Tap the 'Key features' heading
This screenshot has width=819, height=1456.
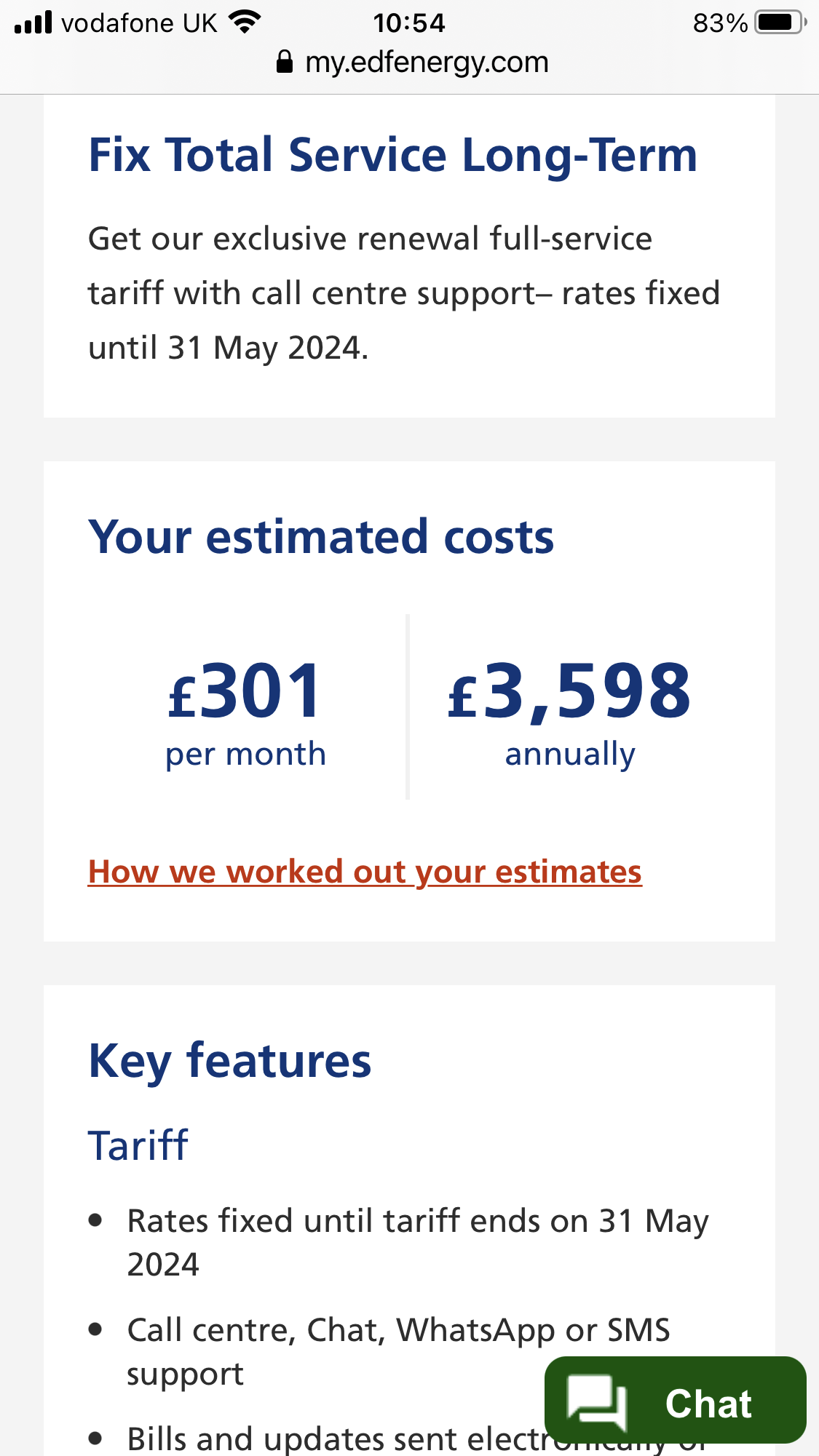tap(229, 1061)
